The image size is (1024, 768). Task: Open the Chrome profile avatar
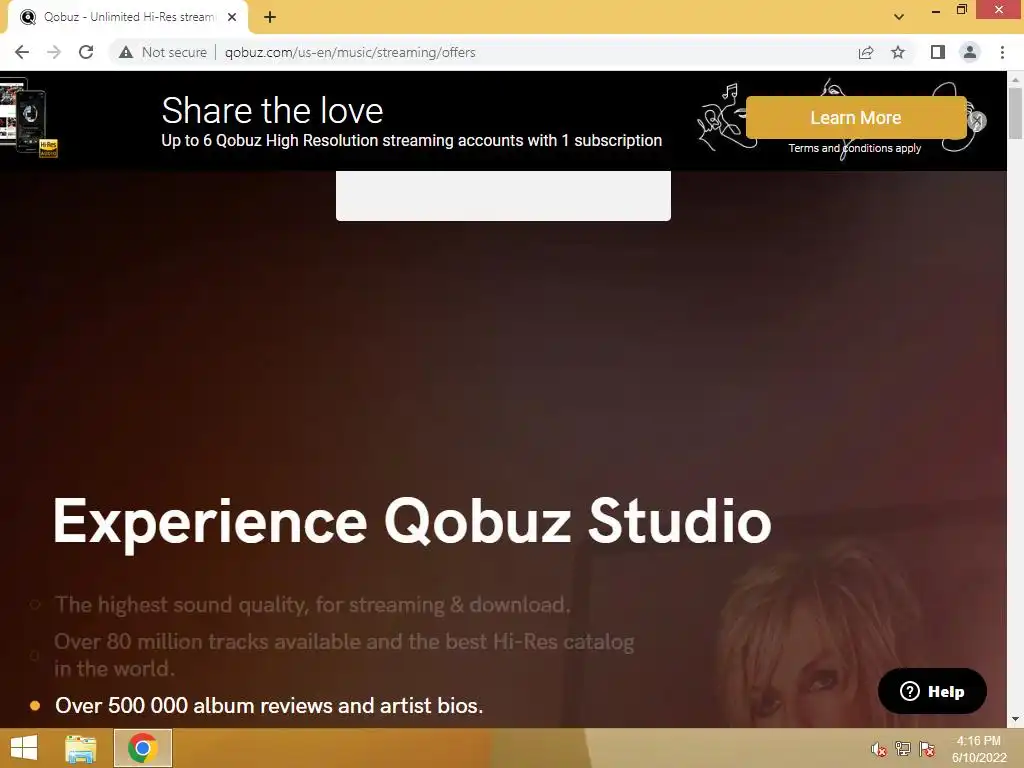click(x=970, y=52)
